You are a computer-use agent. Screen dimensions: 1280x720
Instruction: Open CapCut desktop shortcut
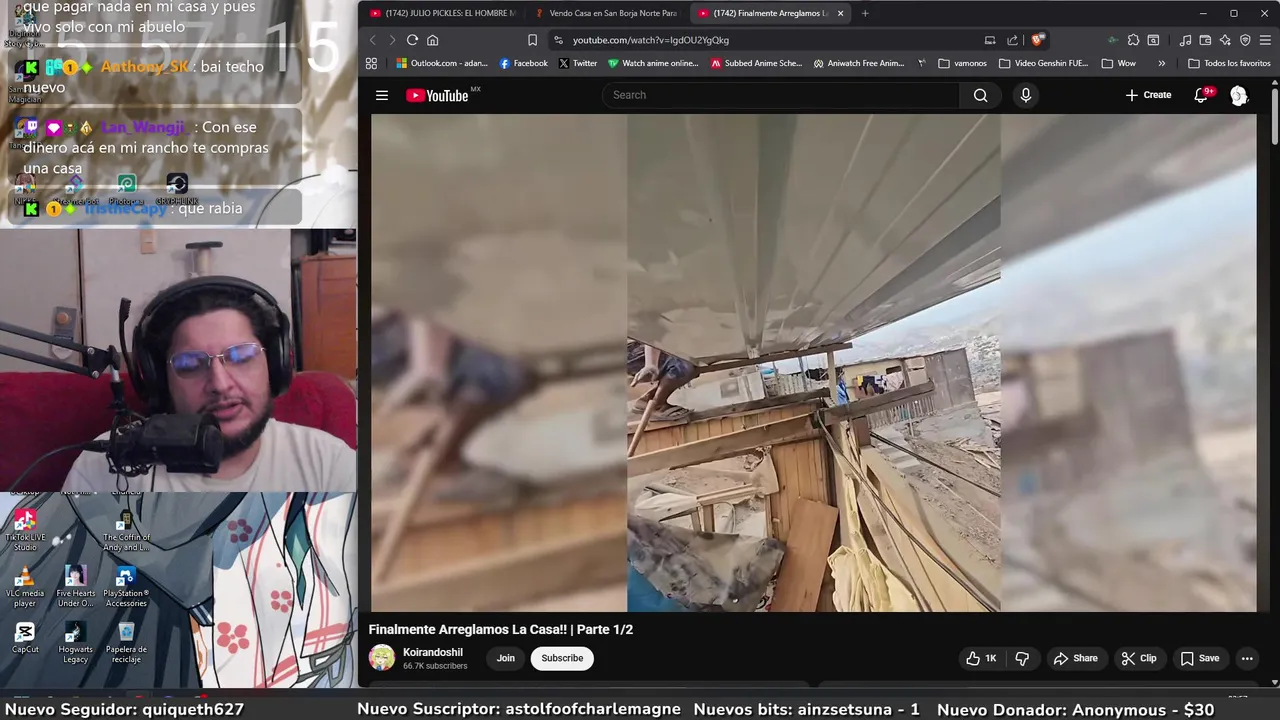click(x=25, y=638)
